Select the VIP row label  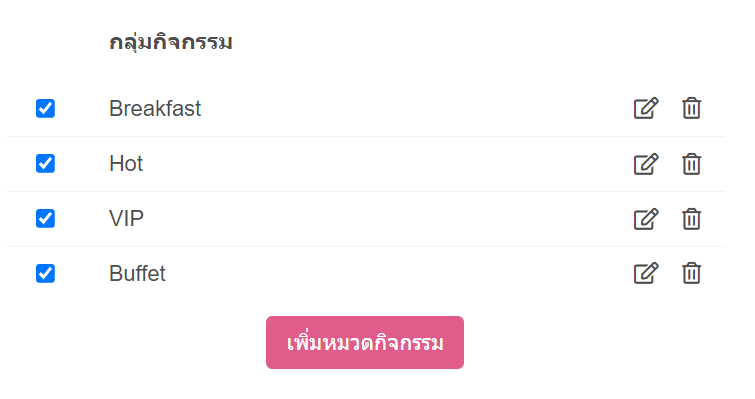tap(127, 219)
